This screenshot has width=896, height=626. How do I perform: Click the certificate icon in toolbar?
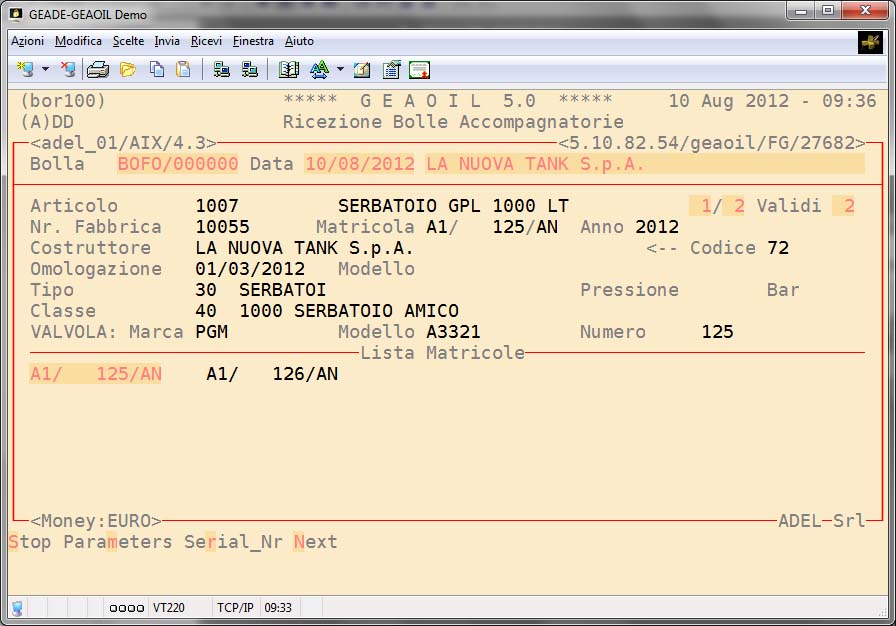[419, 70]
